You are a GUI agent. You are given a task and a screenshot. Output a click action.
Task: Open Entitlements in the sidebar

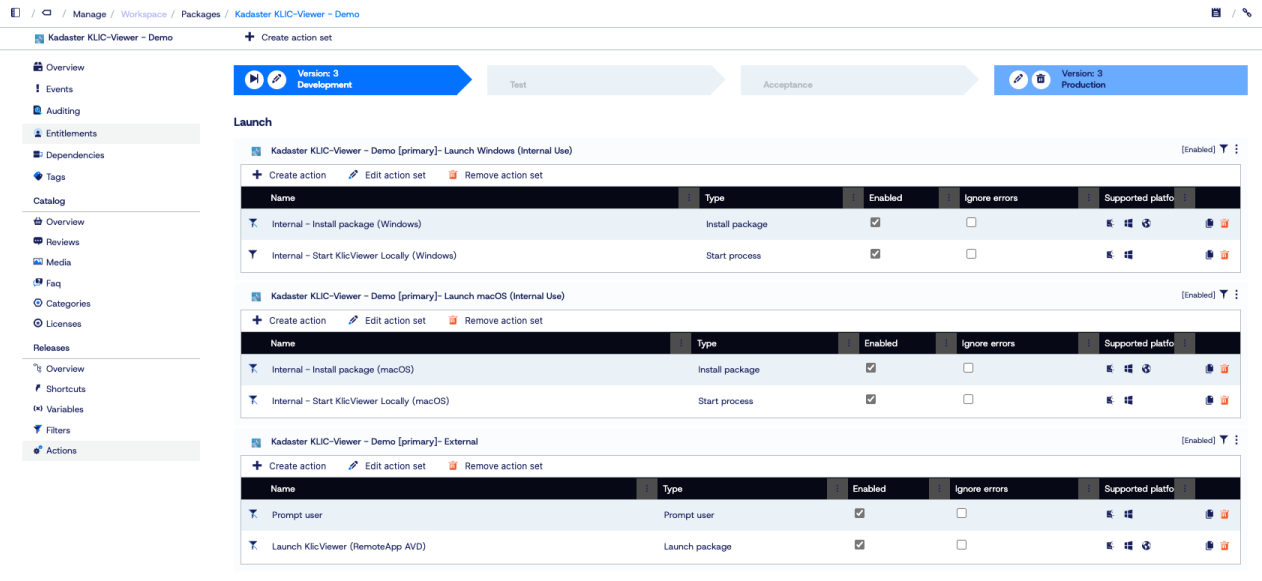point(71,133)
